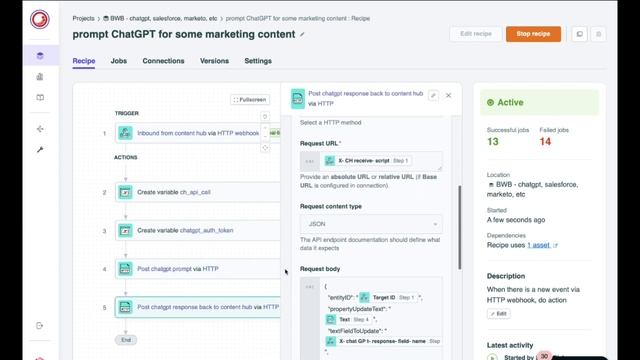Screen dimensions: 640x360
Task: Close the HTTP step side panel
Action: point(449,96)
